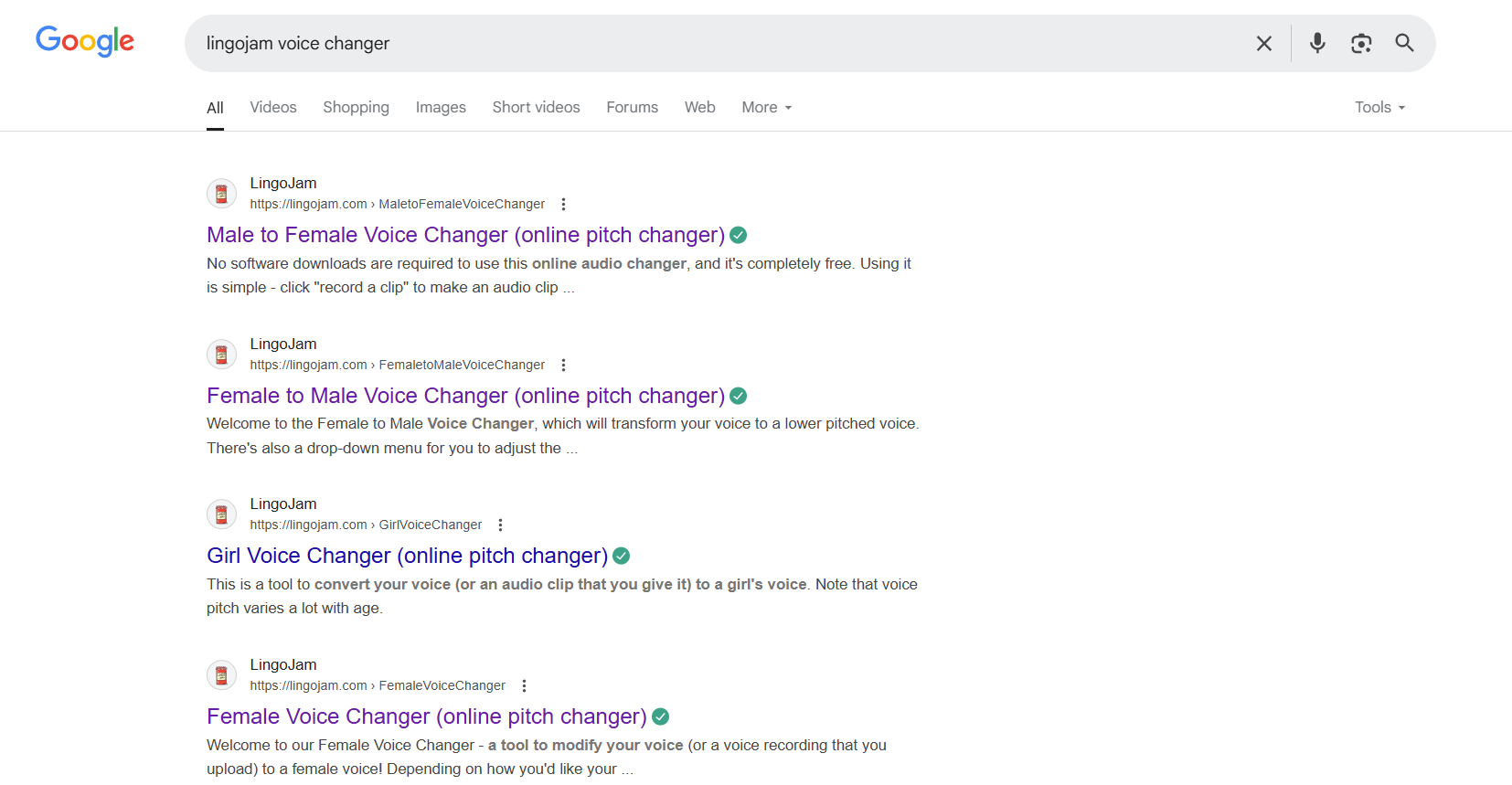Open three-dot menu for GirlVoiceChanger result
The image size is (1512, 785).
coord(500,525)
